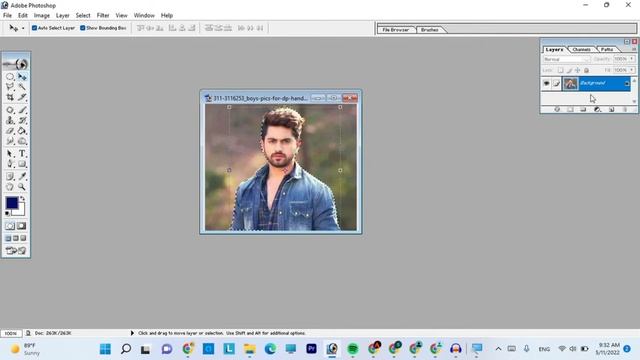Open the File menu
This screenshot has width=640, height=360.
coord(7,16)
